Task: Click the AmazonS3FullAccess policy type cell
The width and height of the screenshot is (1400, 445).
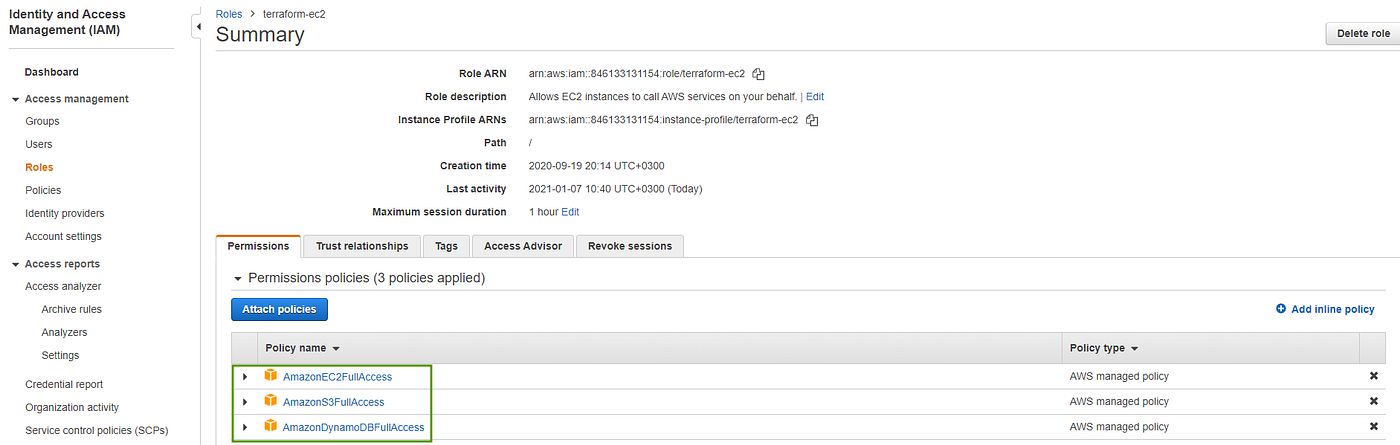Action: tap(1119, 402)
